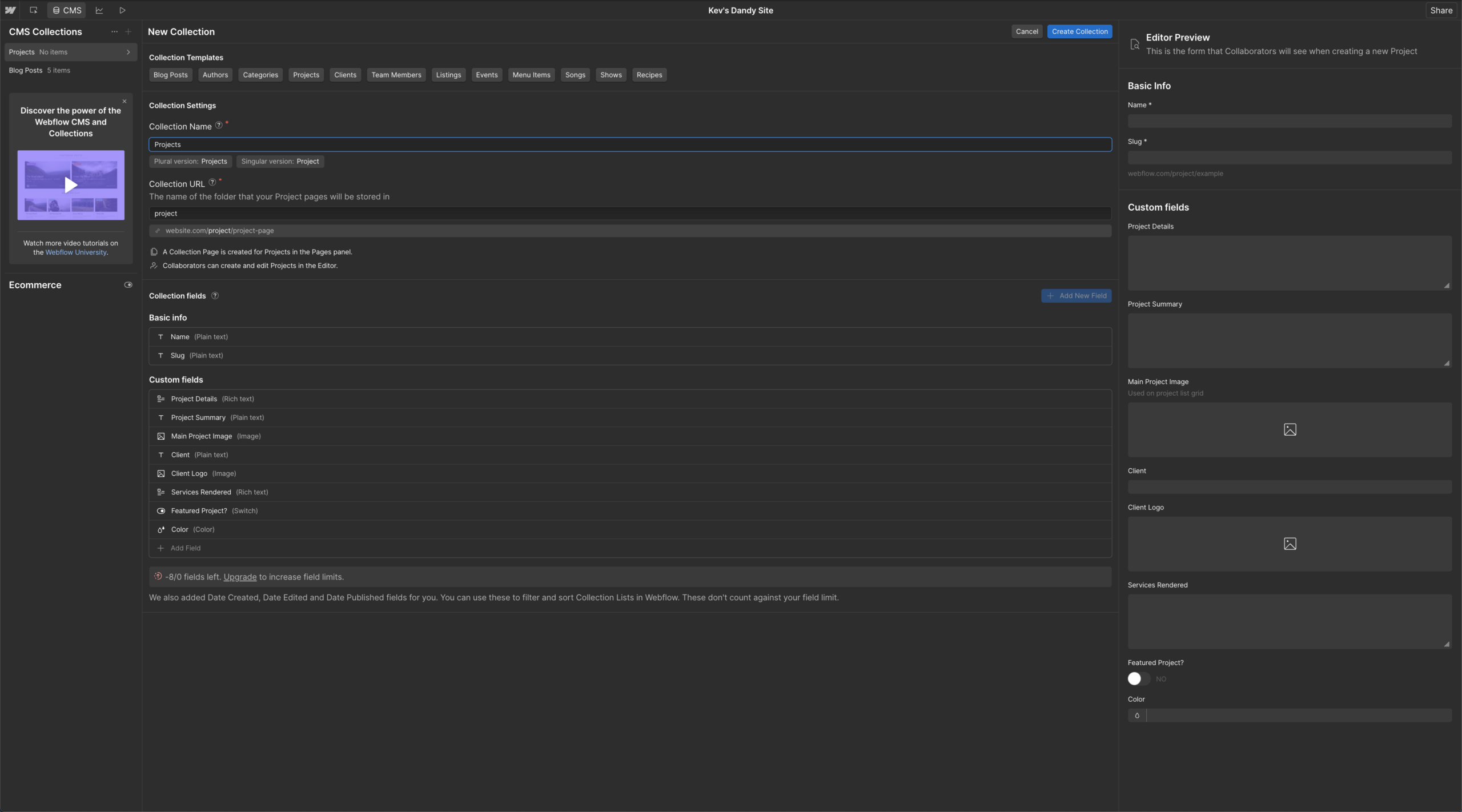Open the Collection Name help icon
1462x812 pixels.
tap(219, 125)
